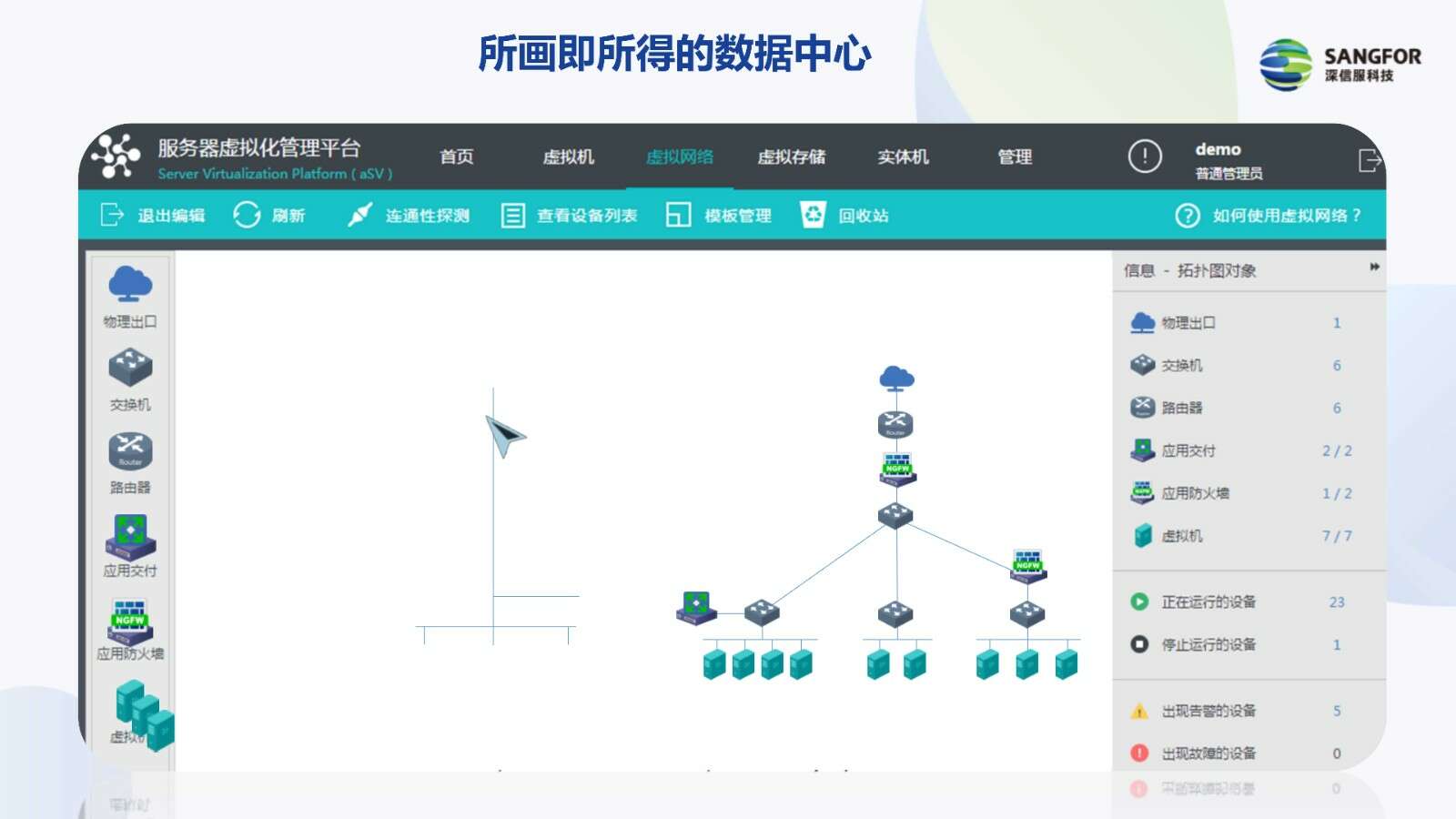Click the platform logo icon

(x=116, y=156)
